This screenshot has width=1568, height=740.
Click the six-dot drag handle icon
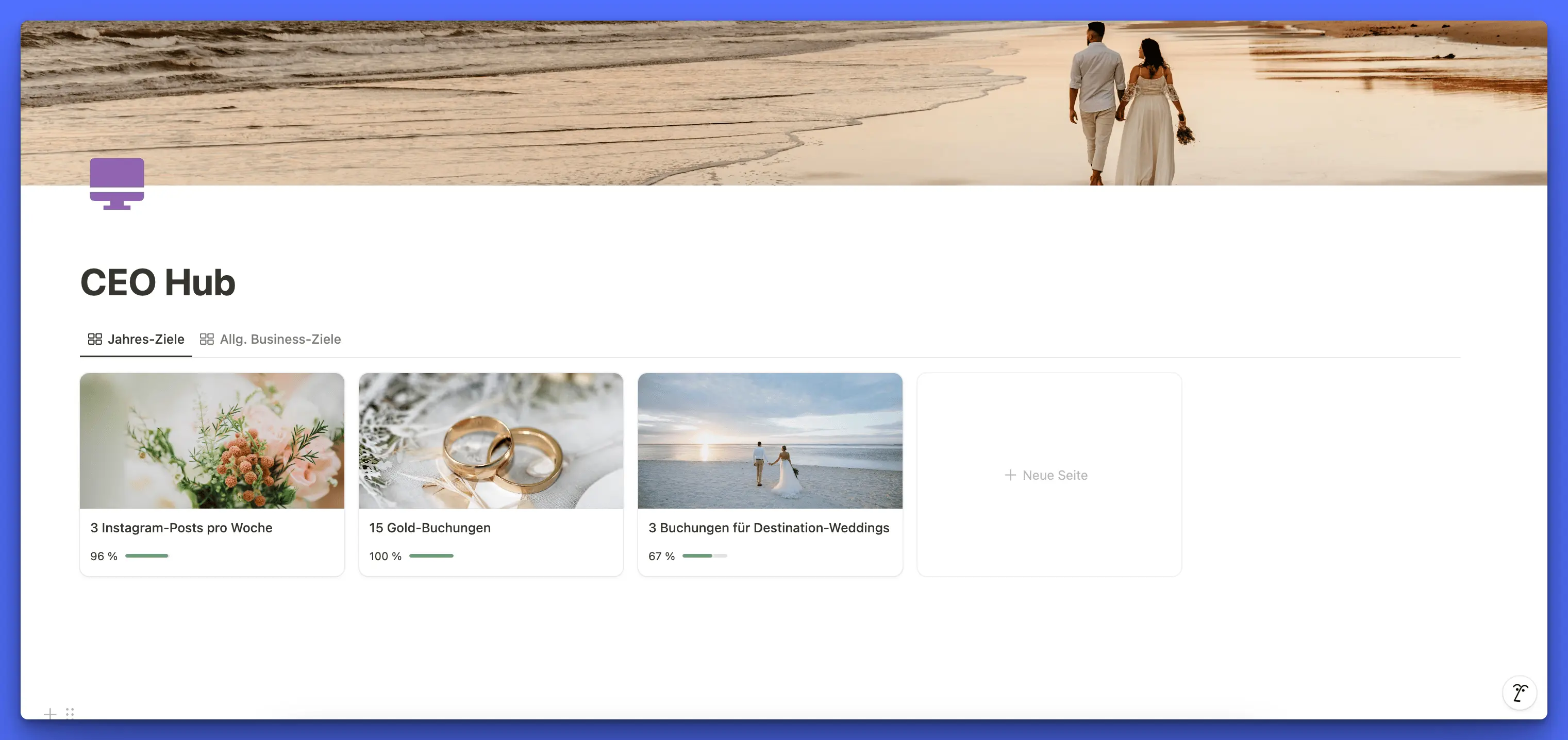click(70, 713)
